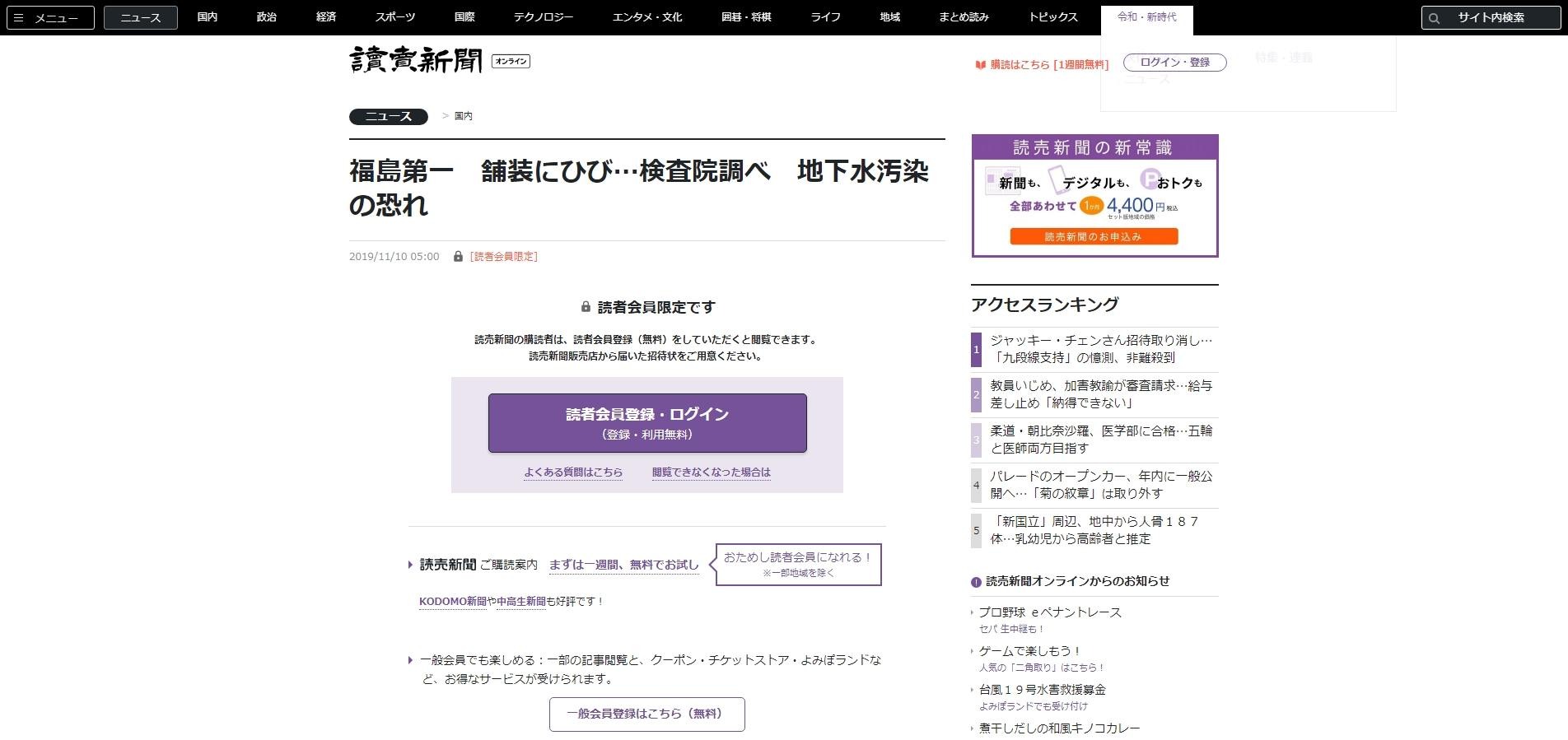
Task: Click the book subscription icon
Action: point(980,64)
